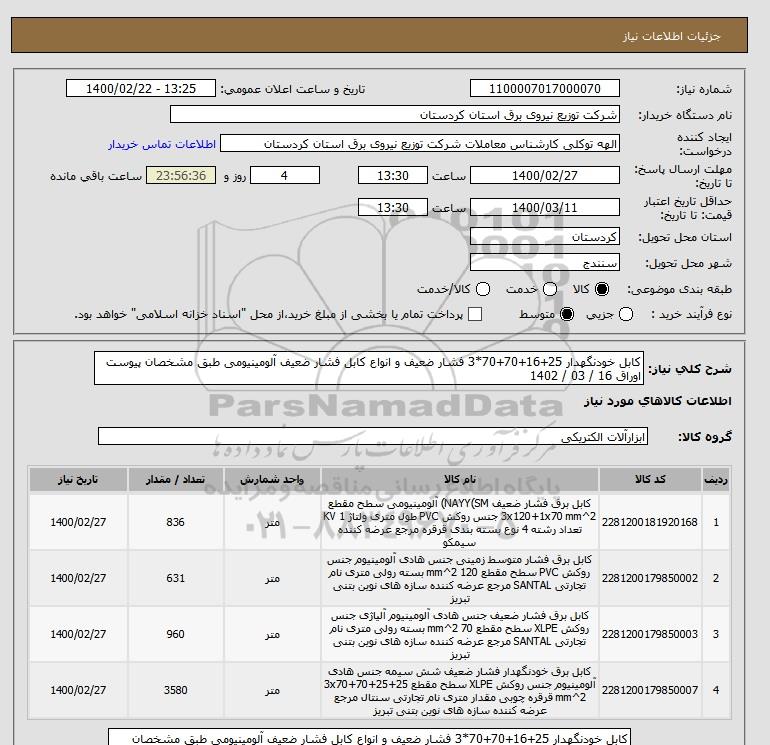
Task: Click the countdown timer 23:56:36
Action: [181, 175]
